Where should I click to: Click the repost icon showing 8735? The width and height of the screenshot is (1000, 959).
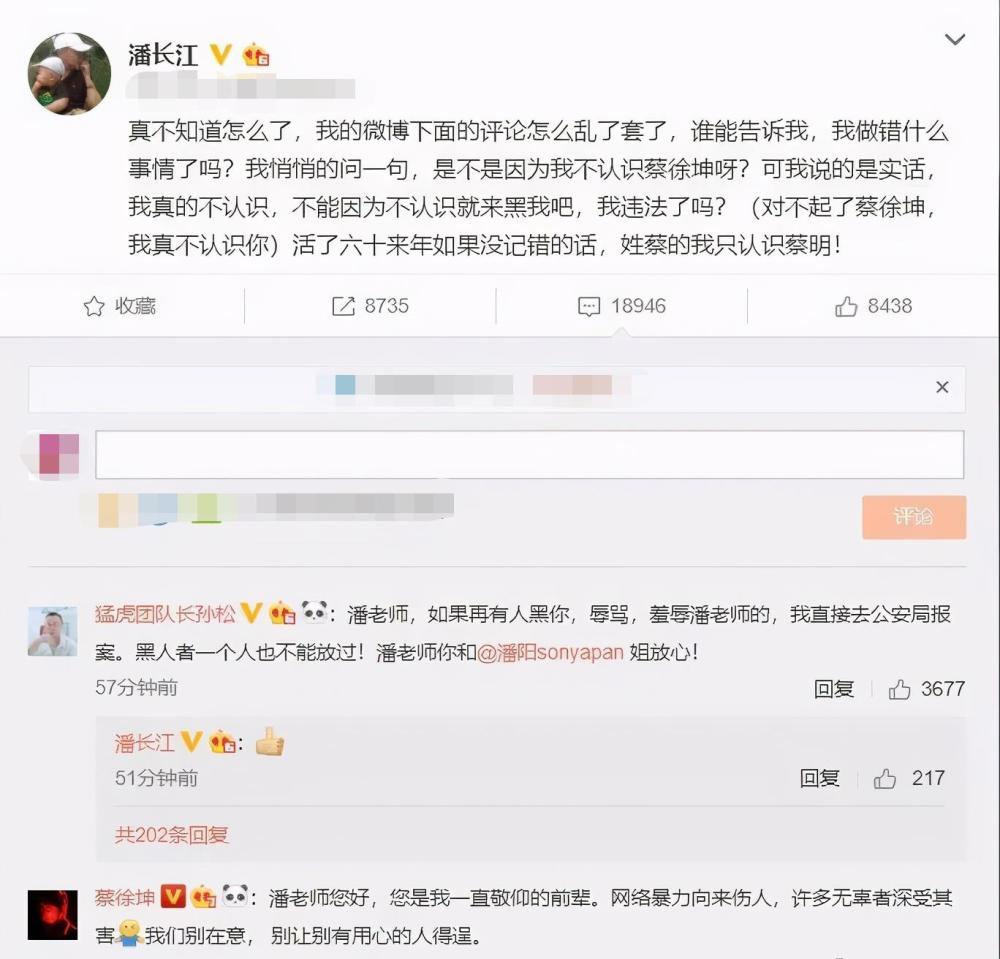343,306
